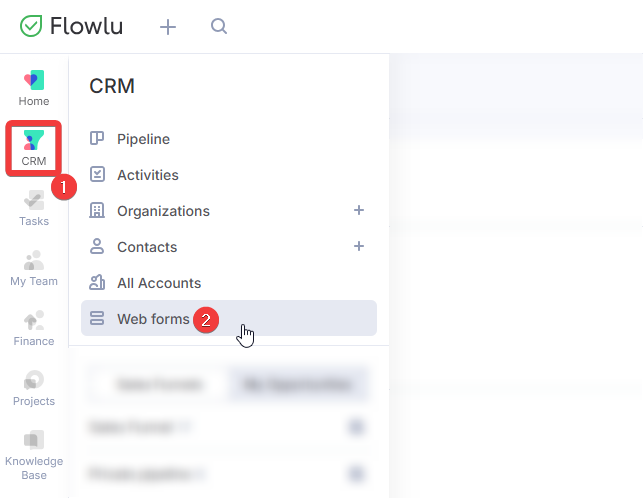This screenshot has height=498, width=643.
Task: Open All Accounts menu item
Action: coord(229,283)
